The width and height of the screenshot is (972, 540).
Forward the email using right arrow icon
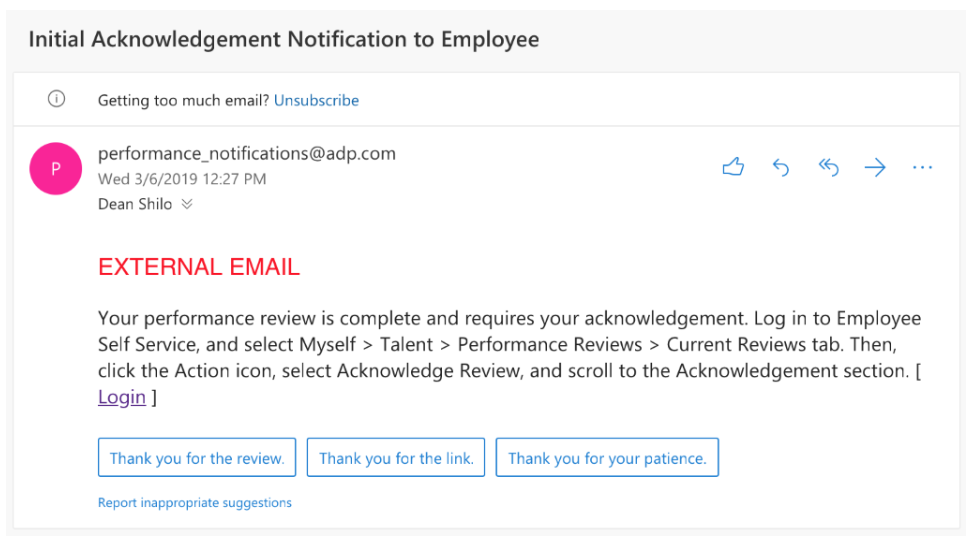tap(875, 167)
